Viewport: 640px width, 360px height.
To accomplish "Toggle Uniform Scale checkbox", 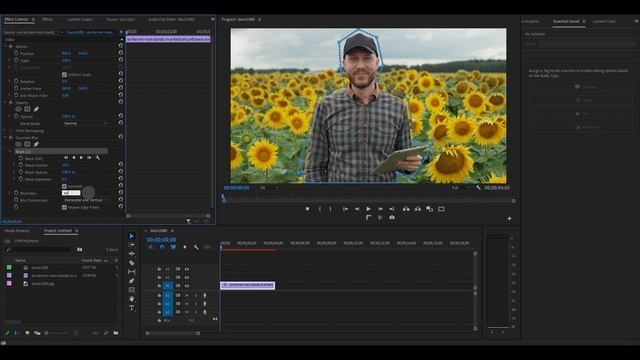I will click(x=64, y=75).
